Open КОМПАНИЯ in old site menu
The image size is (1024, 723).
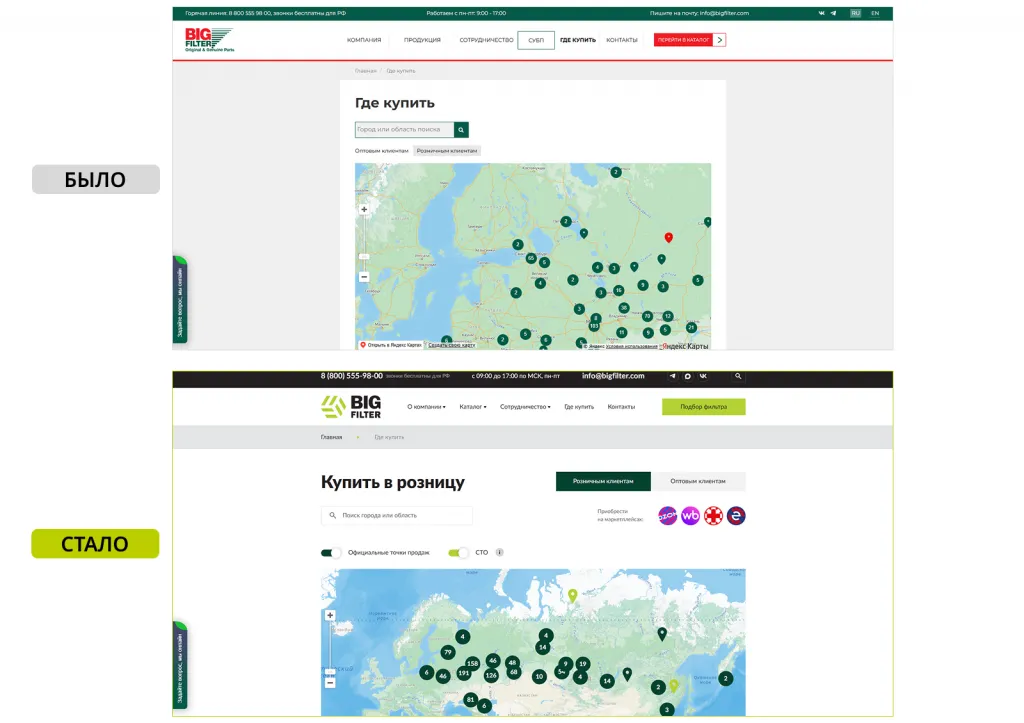coord(364,40)
